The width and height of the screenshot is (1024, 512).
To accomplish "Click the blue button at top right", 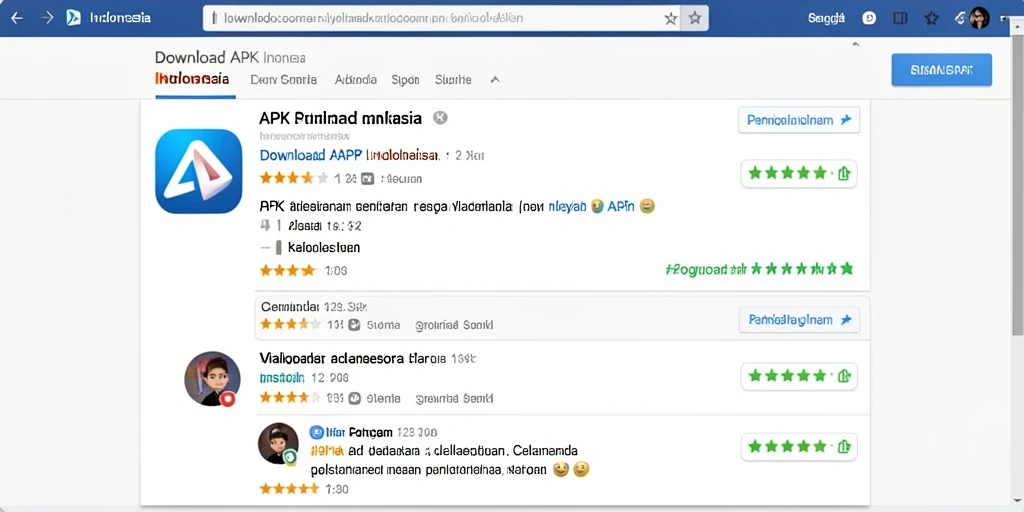I will (941, 70).
